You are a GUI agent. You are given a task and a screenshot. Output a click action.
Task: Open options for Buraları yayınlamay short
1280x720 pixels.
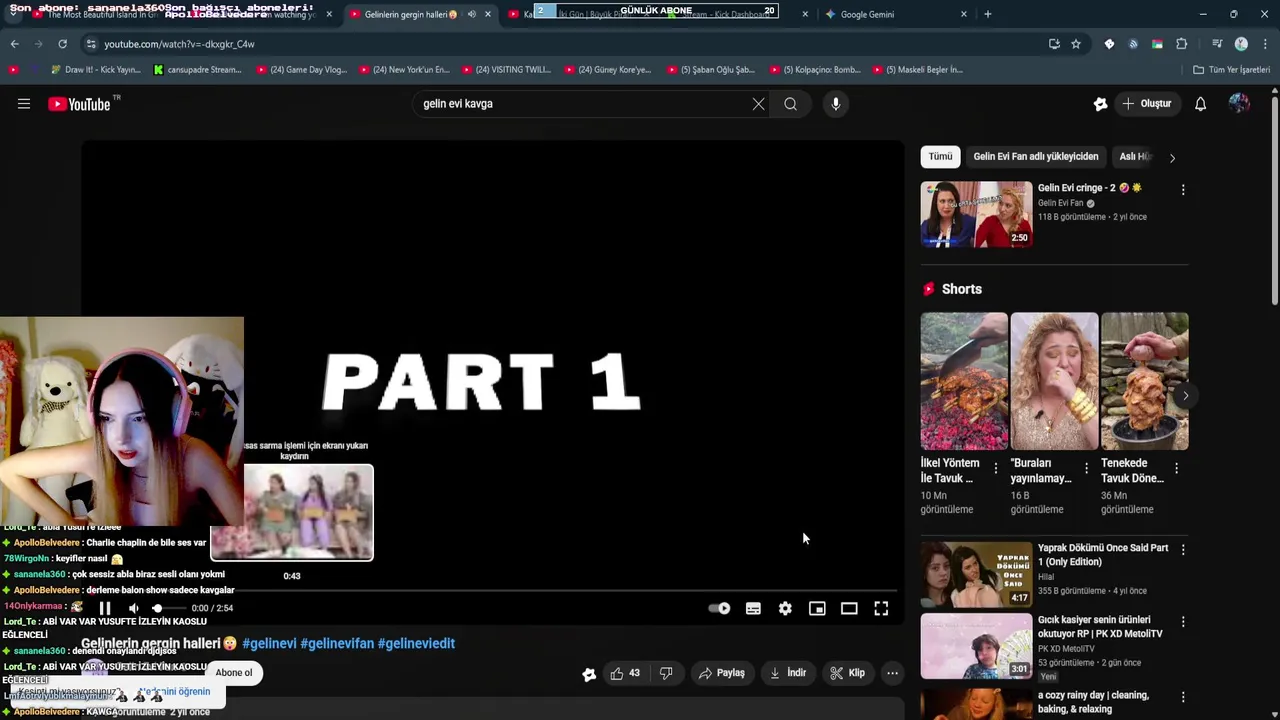click(1086, 468)
